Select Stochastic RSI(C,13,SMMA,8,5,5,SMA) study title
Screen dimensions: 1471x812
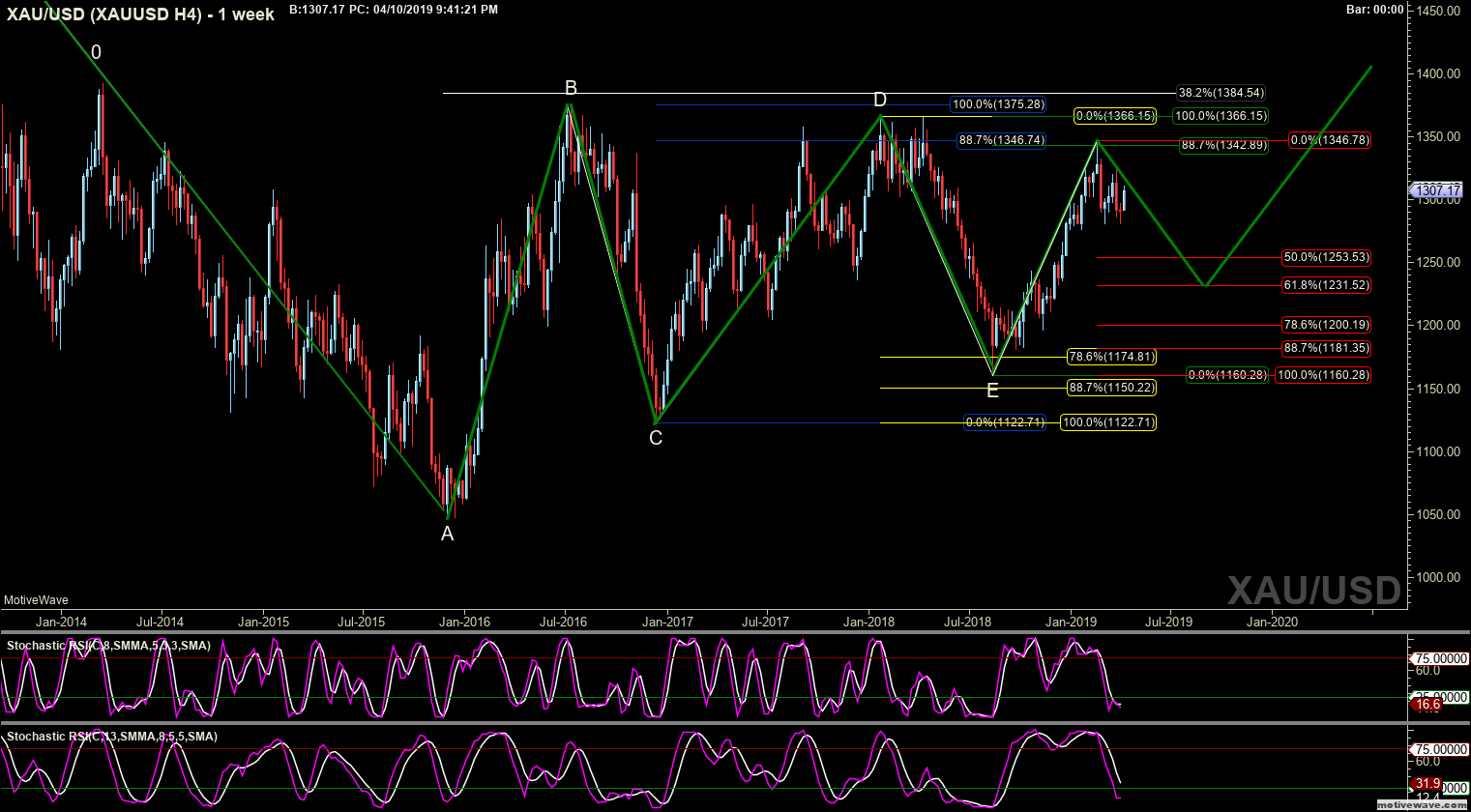point(111,737)
